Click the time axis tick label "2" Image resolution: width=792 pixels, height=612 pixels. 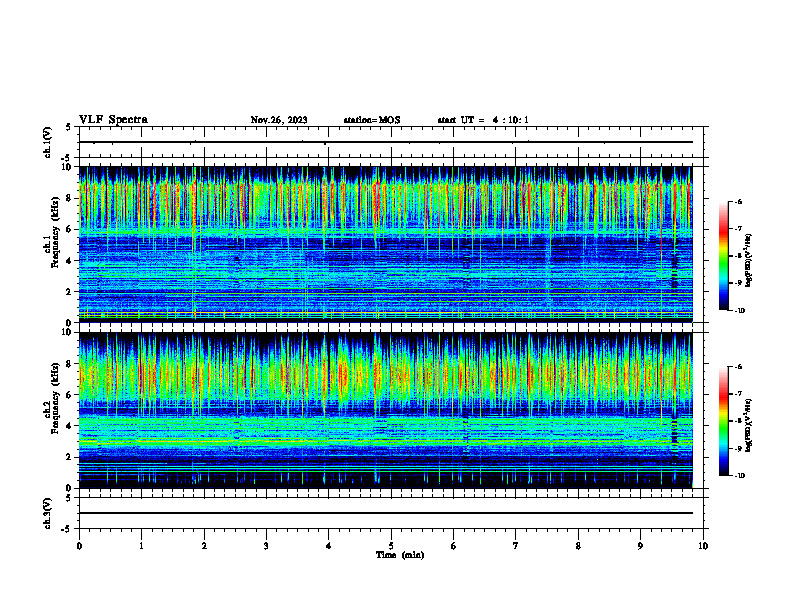(204, 546)
